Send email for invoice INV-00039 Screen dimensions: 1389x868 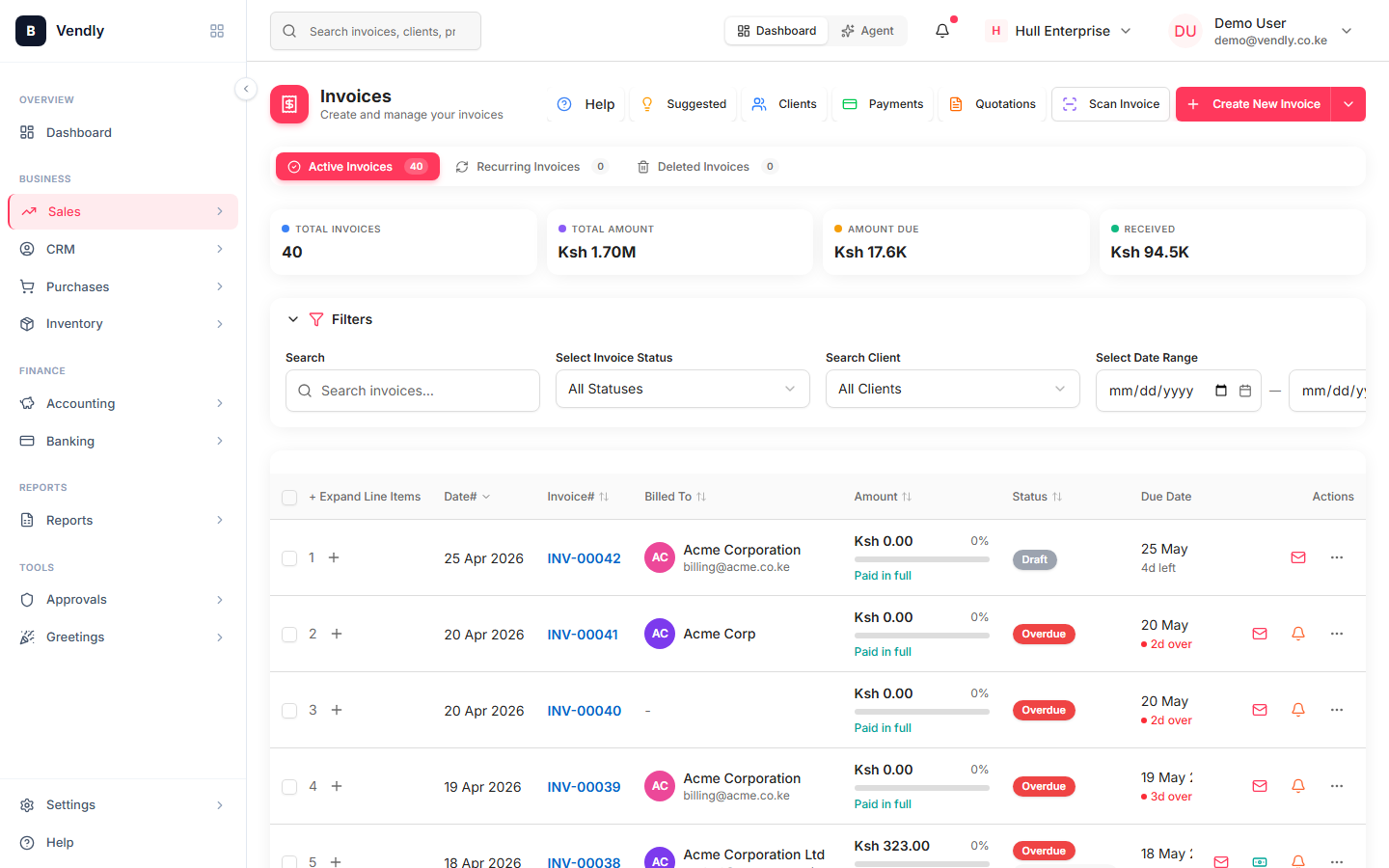[1260, 786]
